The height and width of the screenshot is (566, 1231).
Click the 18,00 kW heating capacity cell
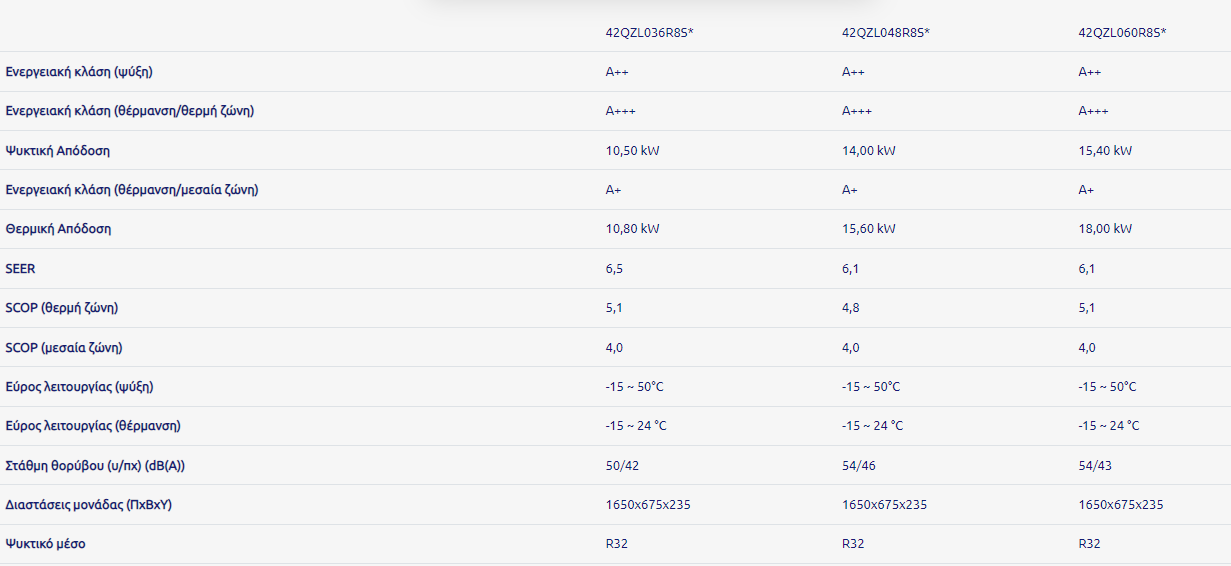pyautogui.click(x=1105, y=229)
